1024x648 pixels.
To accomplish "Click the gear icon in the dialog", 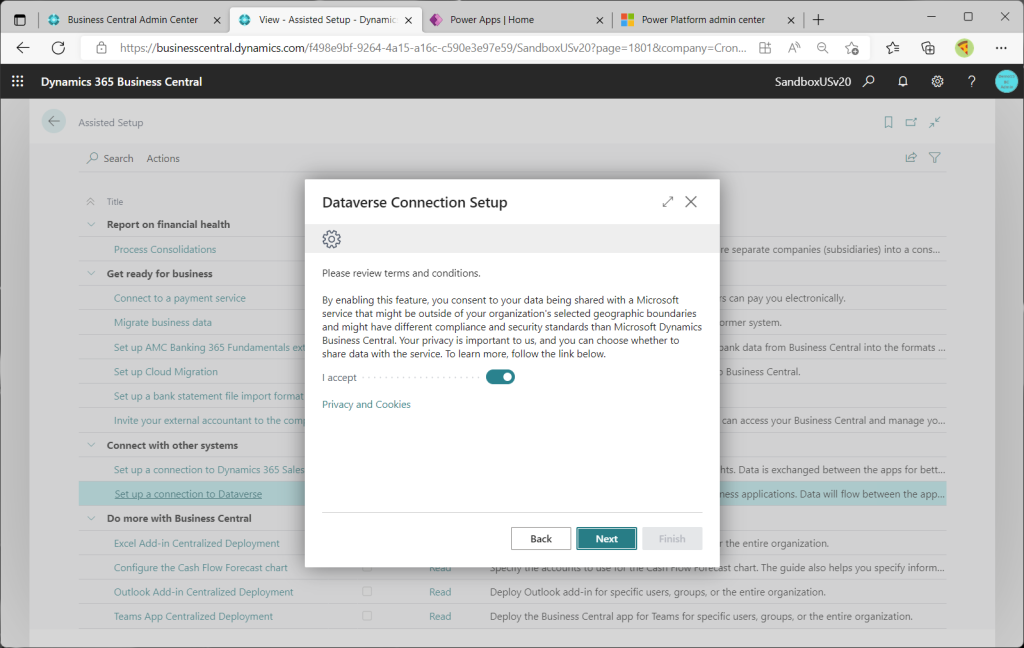I will 332,239.
